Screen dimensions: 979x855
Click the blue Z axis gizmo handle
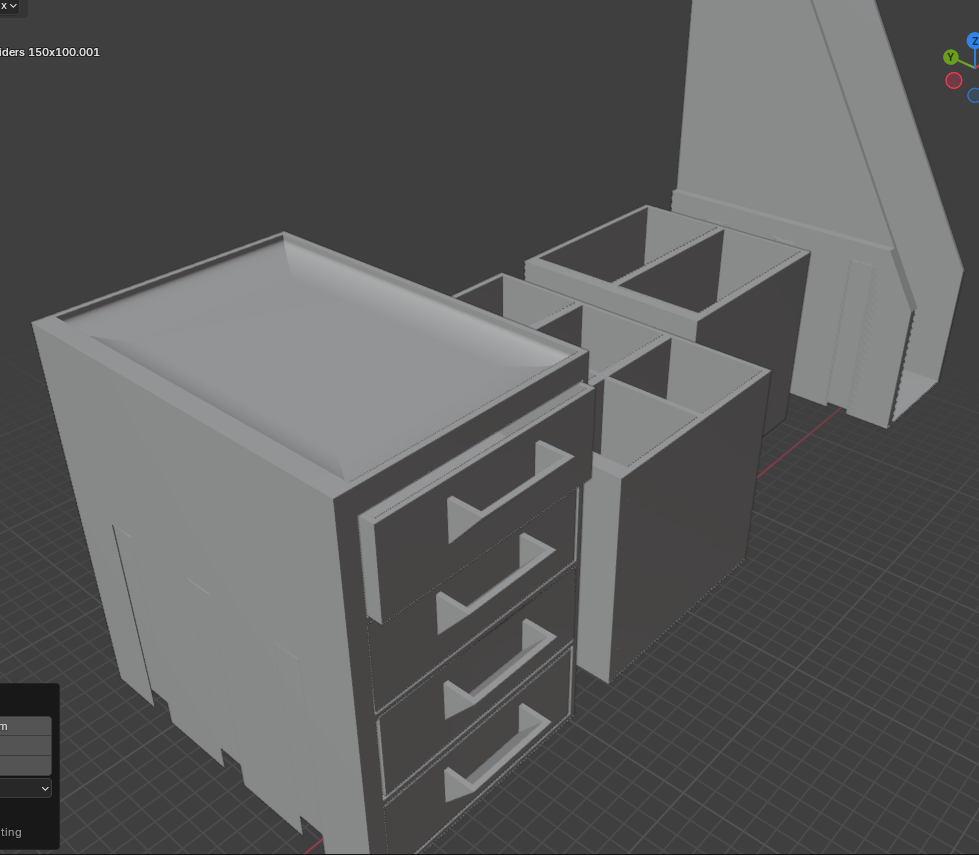point(973,41)
